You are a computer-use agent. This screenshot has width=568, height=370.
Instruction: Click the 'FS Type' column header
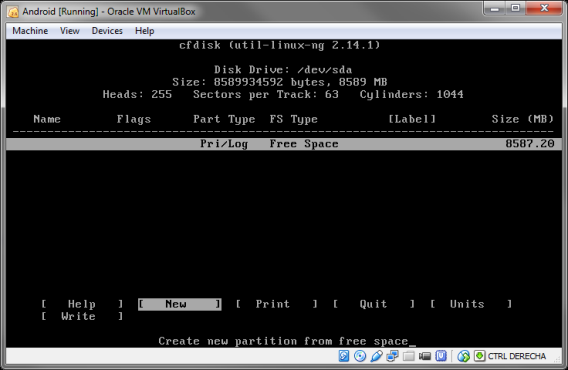click(x=293, y=119)
